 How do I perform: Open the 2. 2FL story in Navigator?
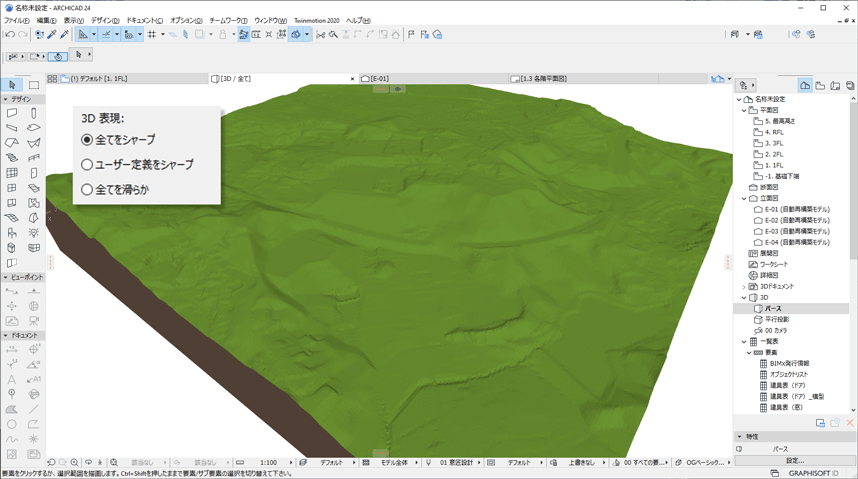click(774, 154)
